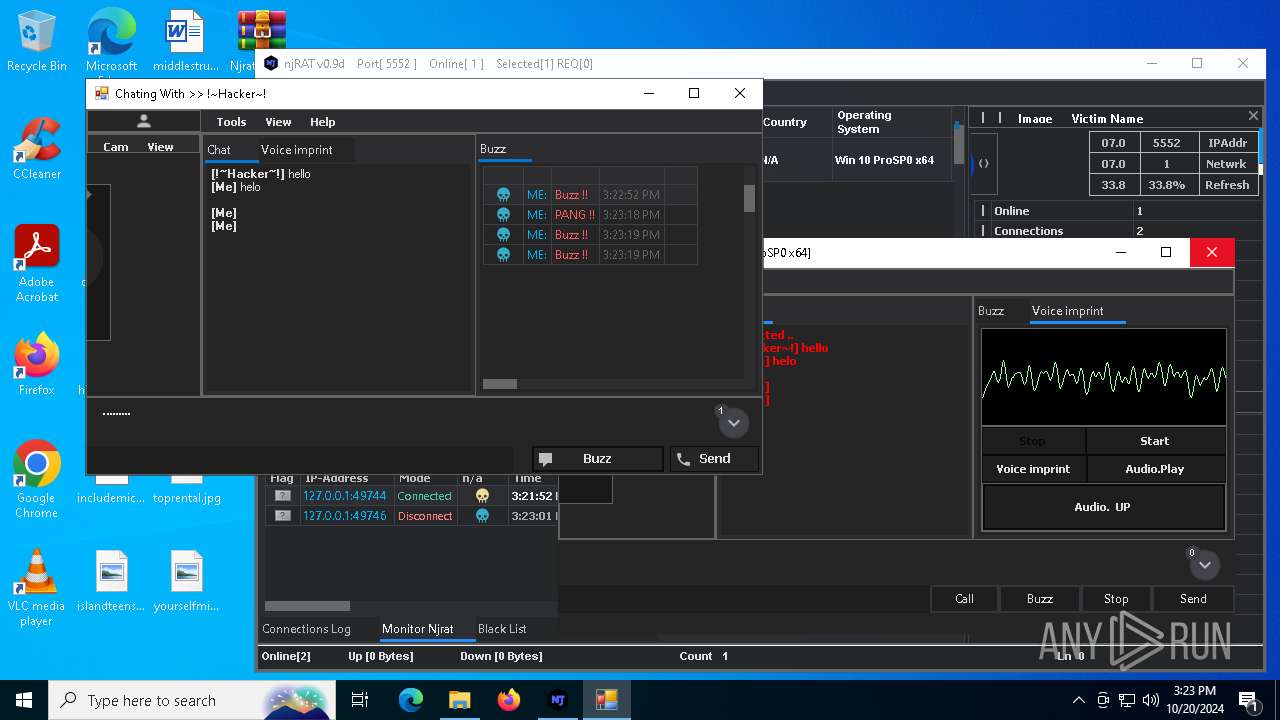Click the IPAddr cell in njRAT stats

tap(1227, 143)
